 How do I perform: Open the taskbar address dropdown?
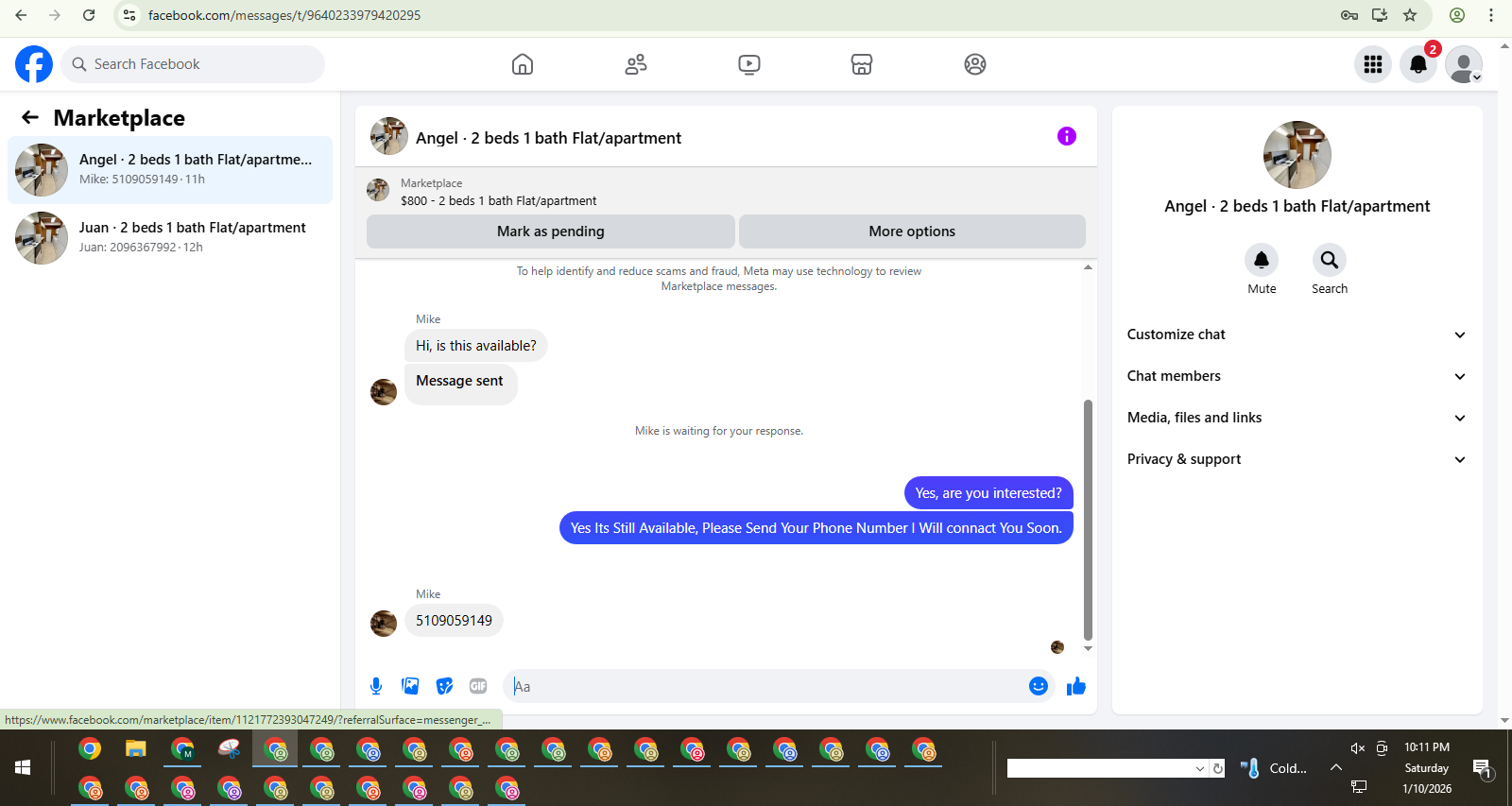(1200, 768)
